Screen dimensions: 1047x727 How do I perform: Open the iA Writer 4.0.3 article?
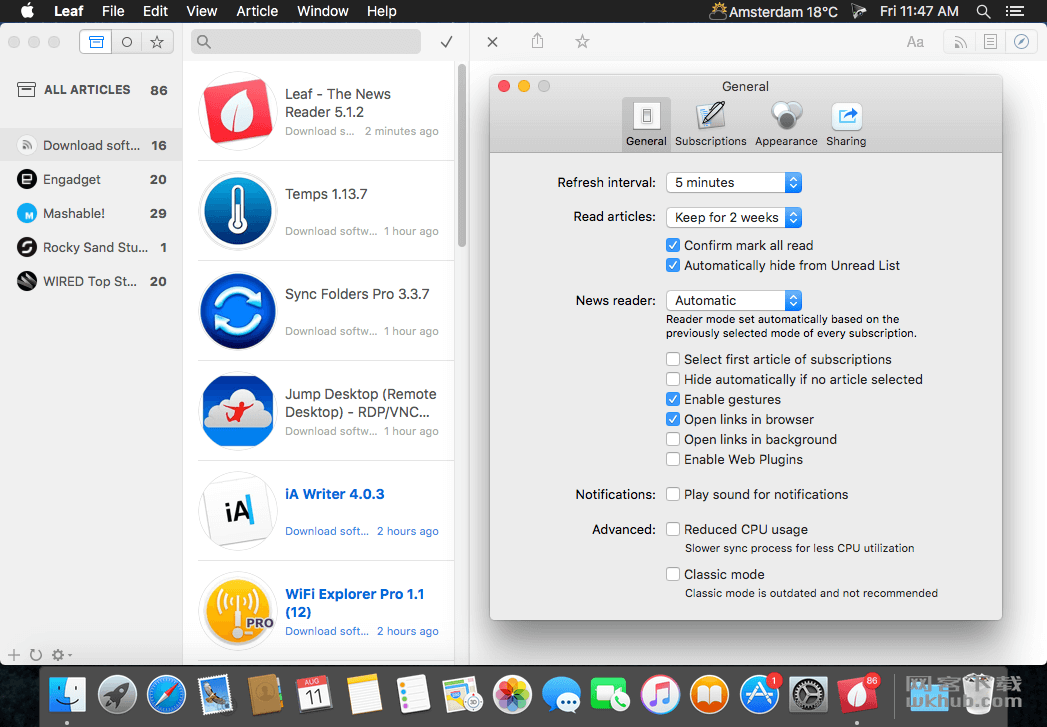pyautogui.click(x=326, y=511)
